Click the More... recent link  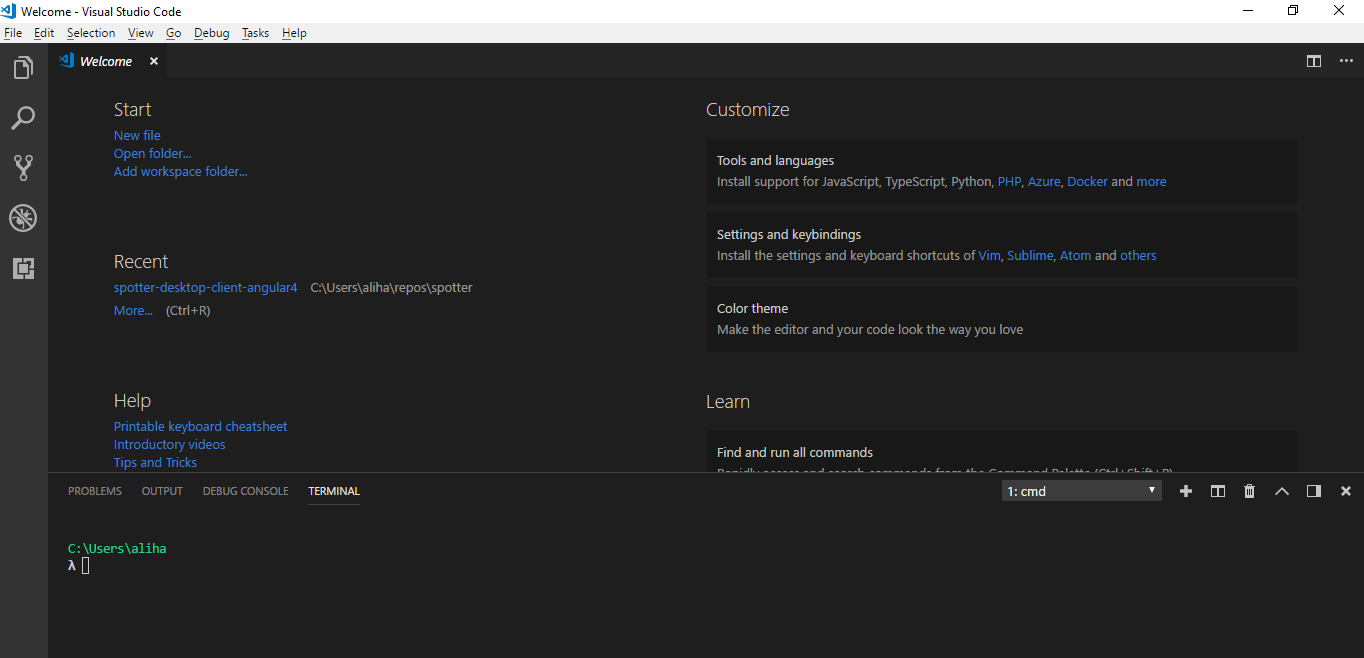point(133,310)
